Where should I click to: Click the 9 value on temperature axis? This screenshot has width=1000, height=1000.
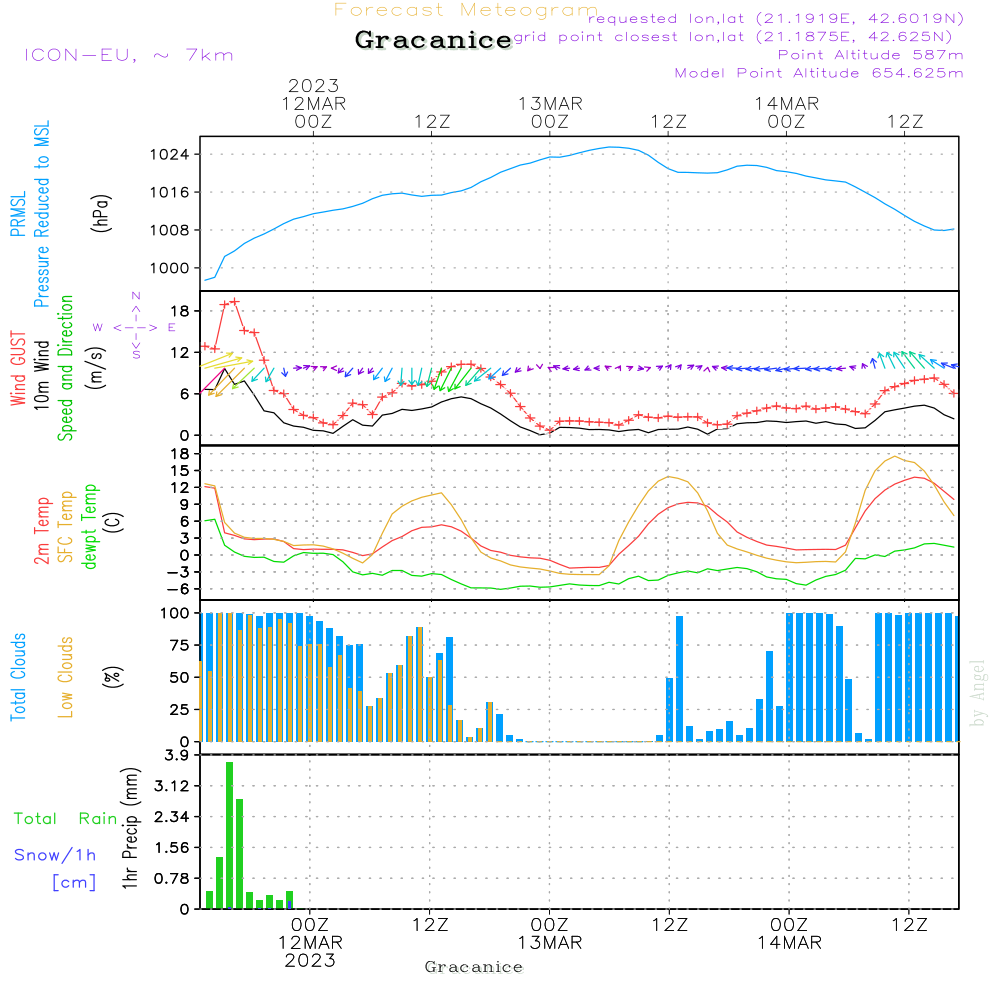click(x=185, y=504)
